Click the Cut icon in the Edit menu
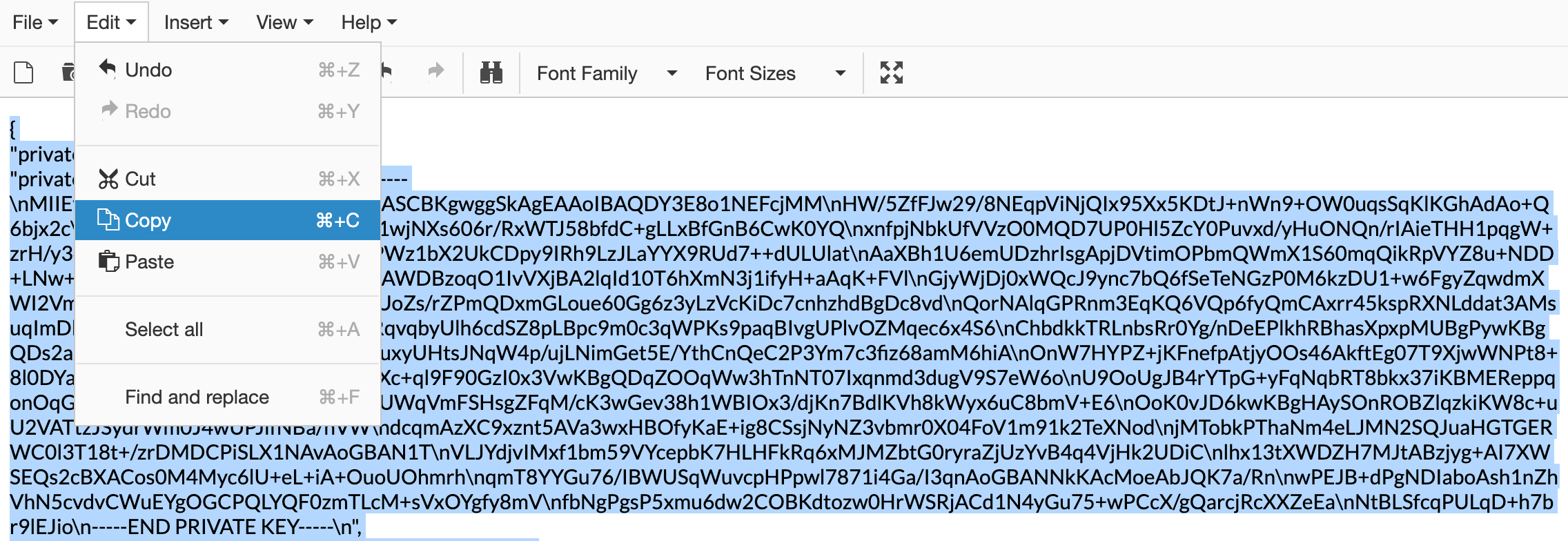The image size is (1568, 541). pos(108,178)
